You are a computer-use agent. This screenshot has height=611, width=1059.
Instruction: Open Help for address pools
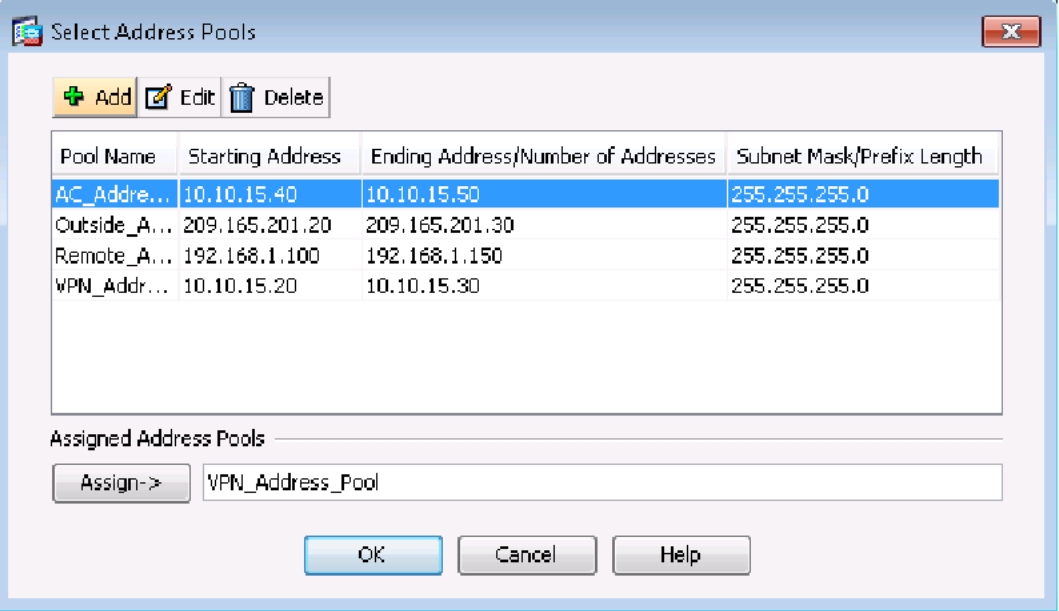pyautogui.click(x=680, y=555)
